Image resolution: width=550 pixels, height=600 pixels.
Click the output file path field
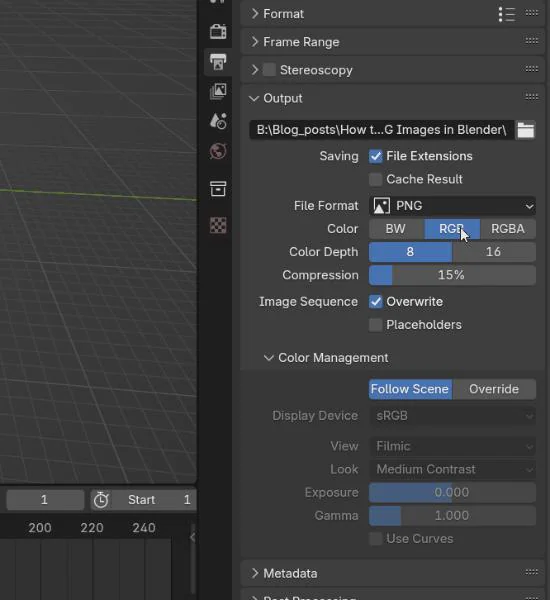[x=382, y=130]
